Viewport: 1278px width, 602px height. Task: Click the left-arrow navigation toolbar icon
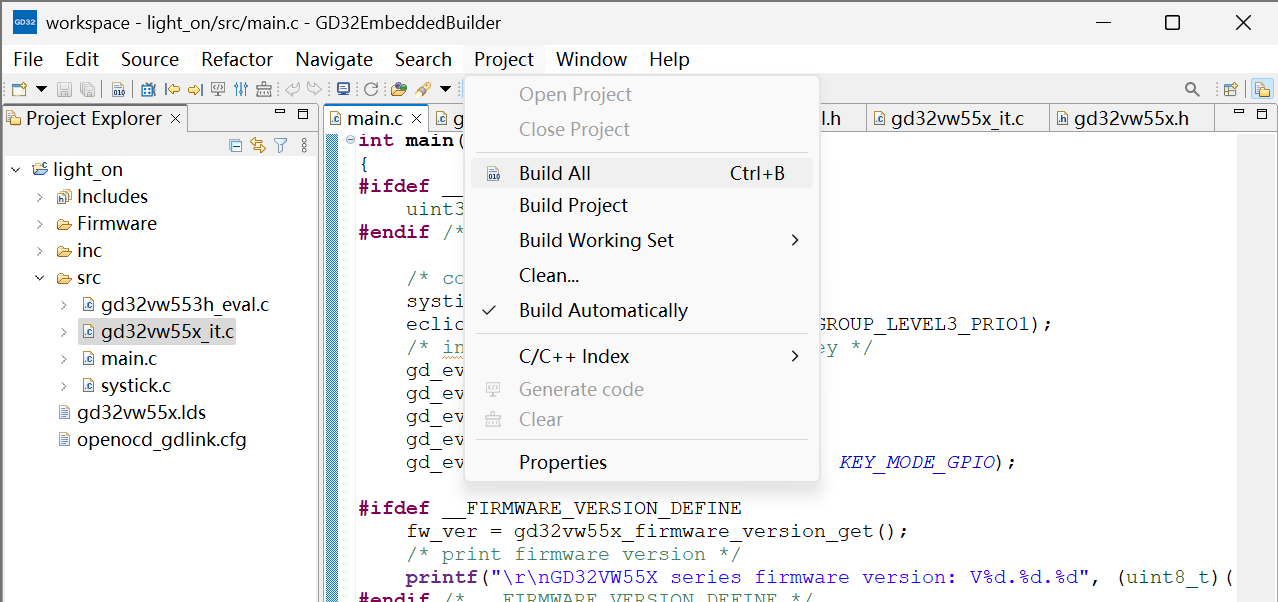[x=172, y=89]
